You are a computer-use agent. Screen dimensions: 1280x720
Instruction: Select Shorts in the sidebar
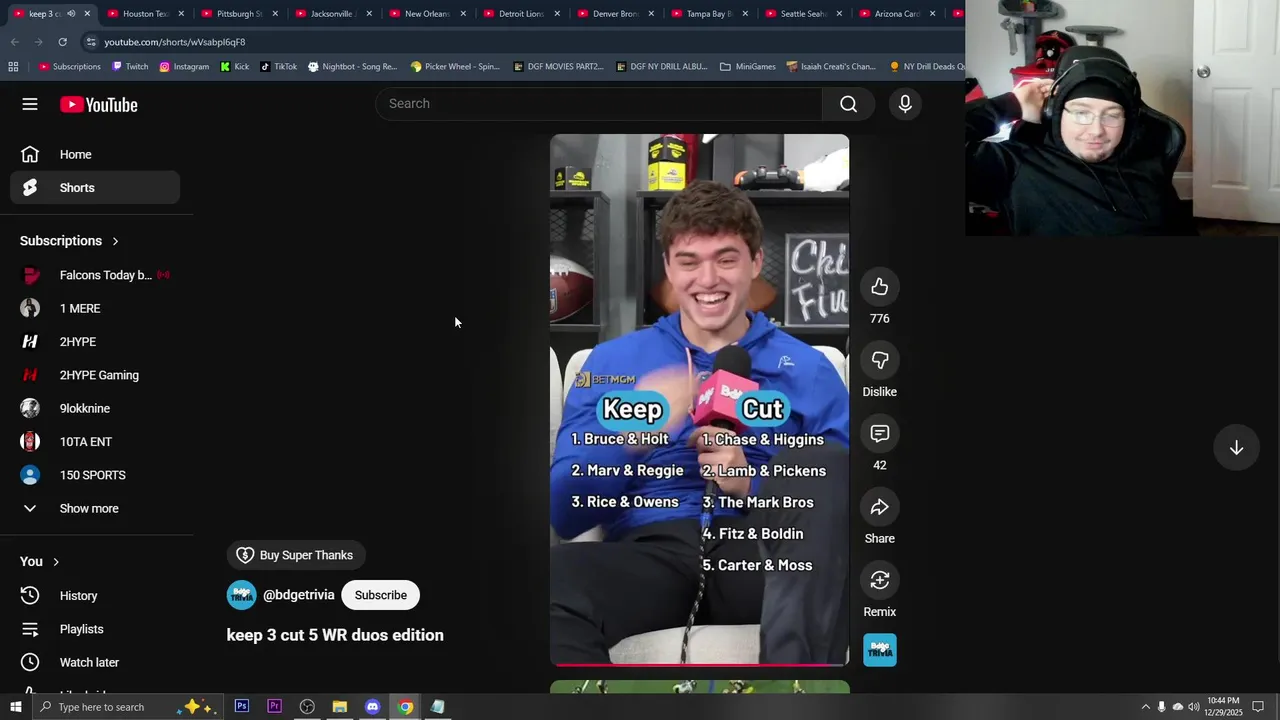95,188
